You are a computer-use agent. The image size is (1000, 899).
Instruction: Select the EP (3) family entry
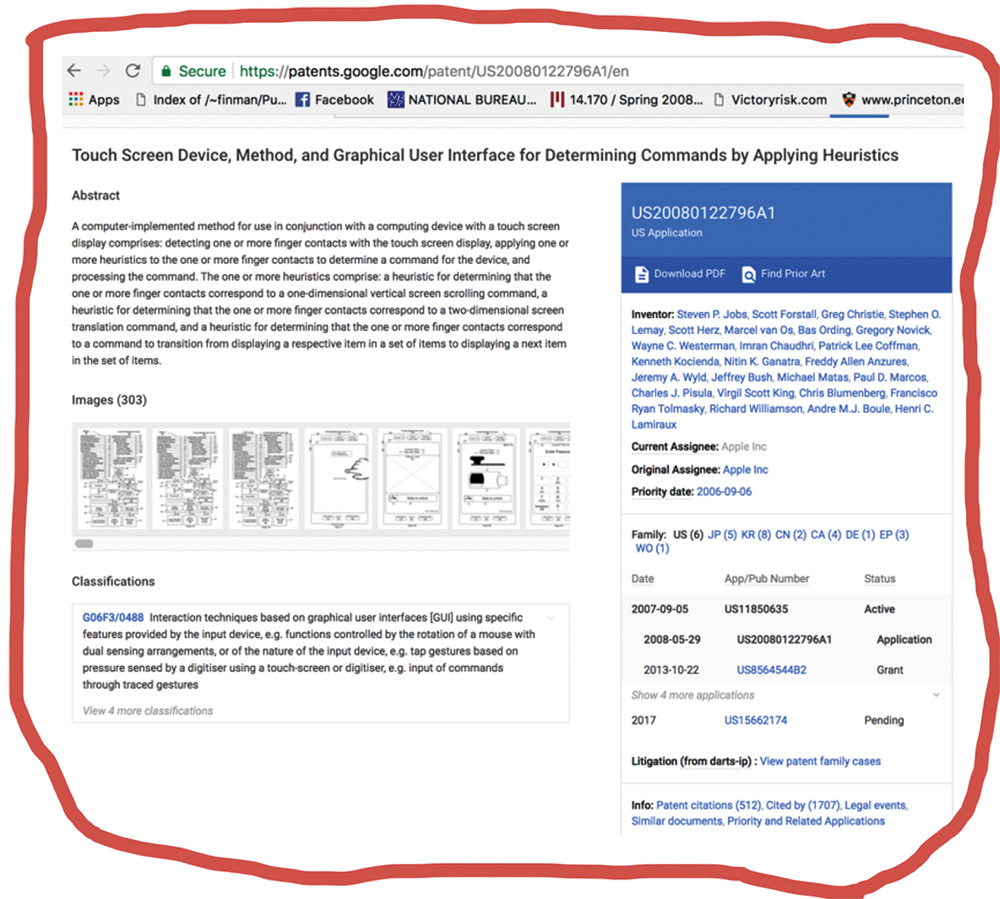894,534
